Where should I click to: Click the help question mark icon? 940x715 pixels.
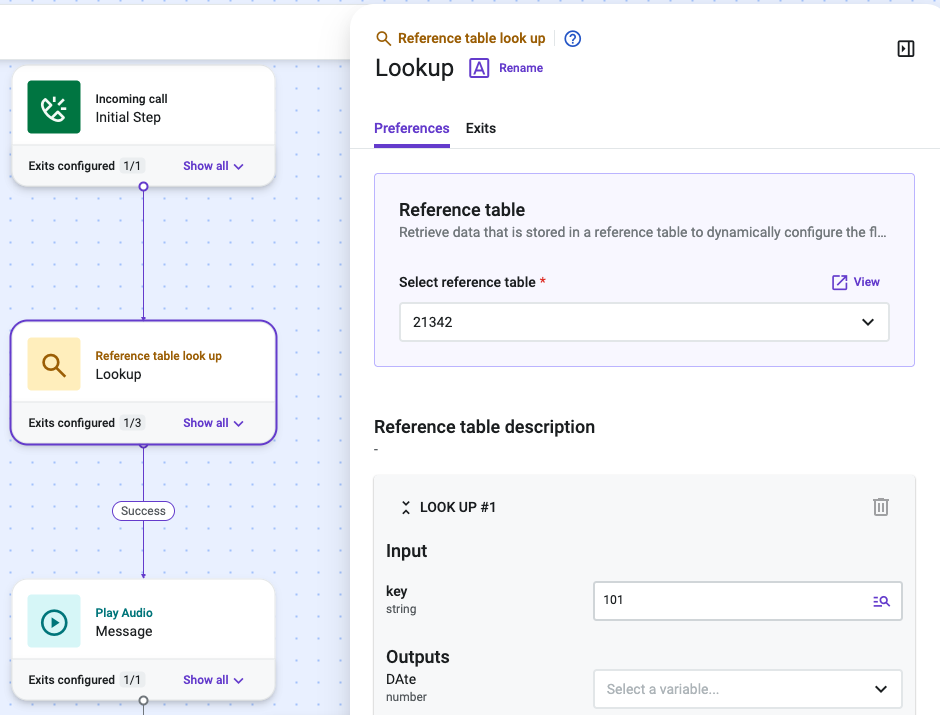pyautogui.click(x=573, y=39)
